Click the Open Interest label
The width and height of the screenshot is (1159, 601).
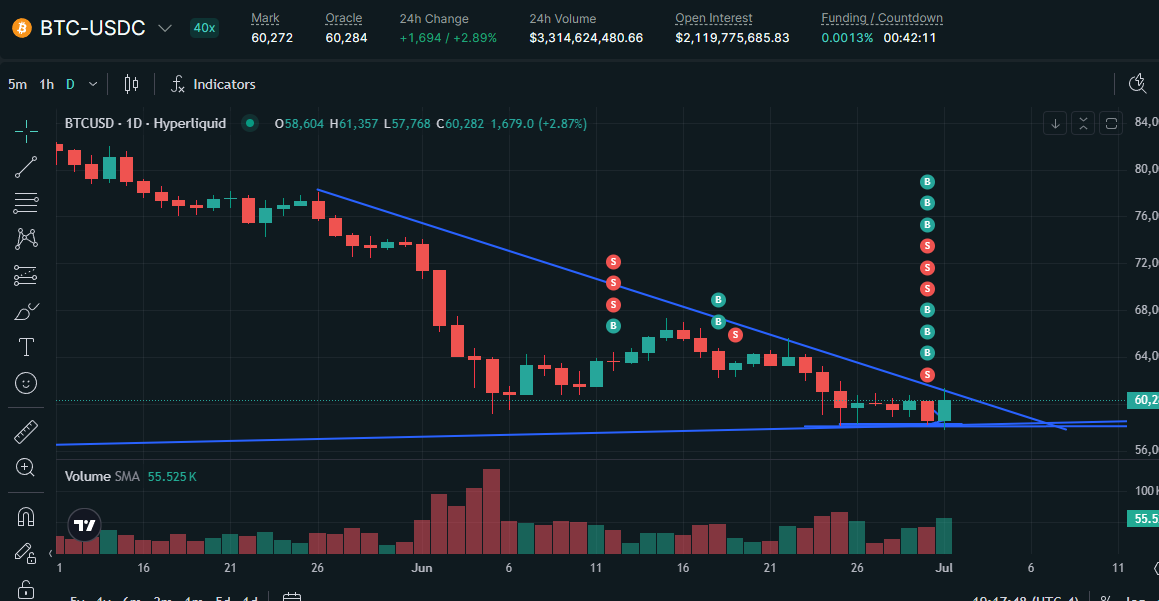(713, 18)
